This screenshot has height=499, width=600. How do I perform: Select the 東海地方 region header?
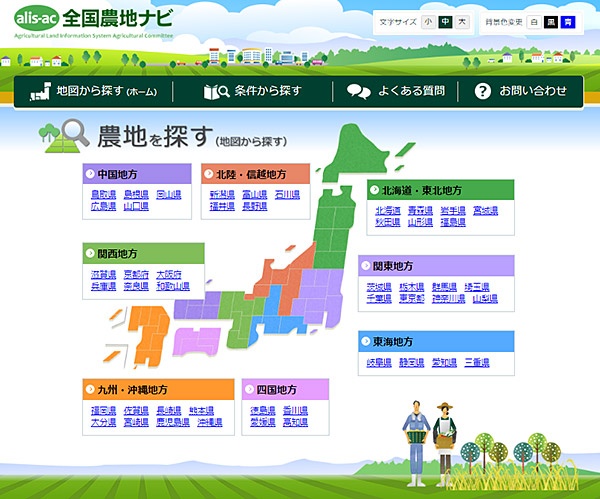click(436, 341)
